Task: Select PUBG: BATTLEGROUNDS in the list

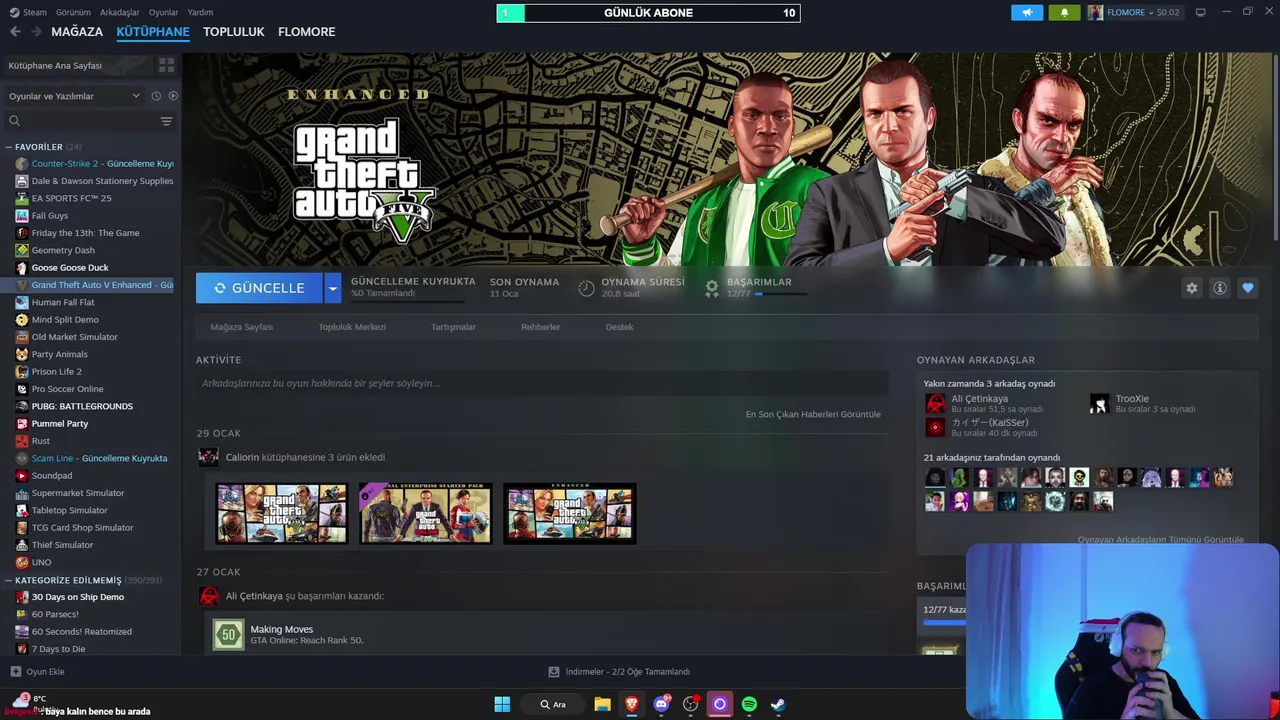Action: coord(73,406)
